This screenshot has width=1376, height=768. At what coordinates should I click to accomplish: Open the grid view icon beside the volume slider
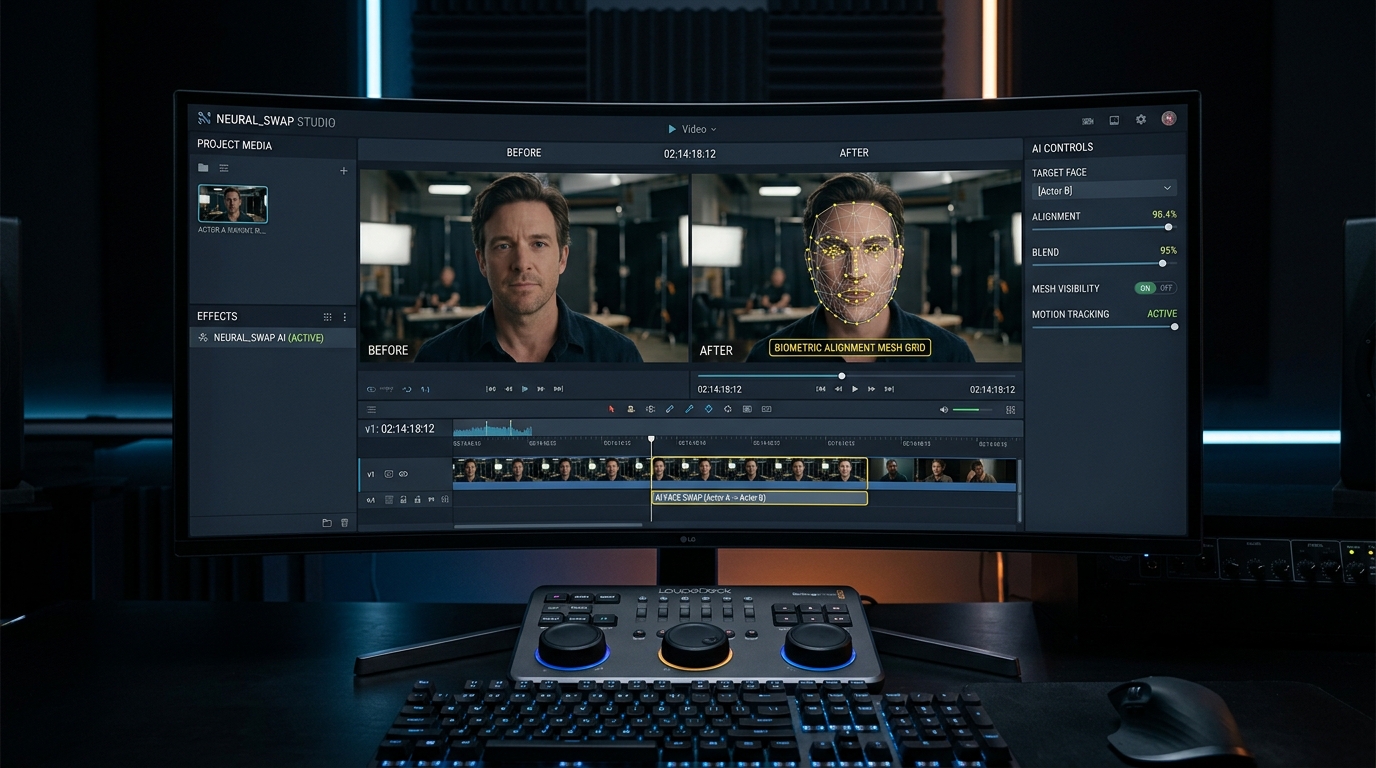(1011, 410)
